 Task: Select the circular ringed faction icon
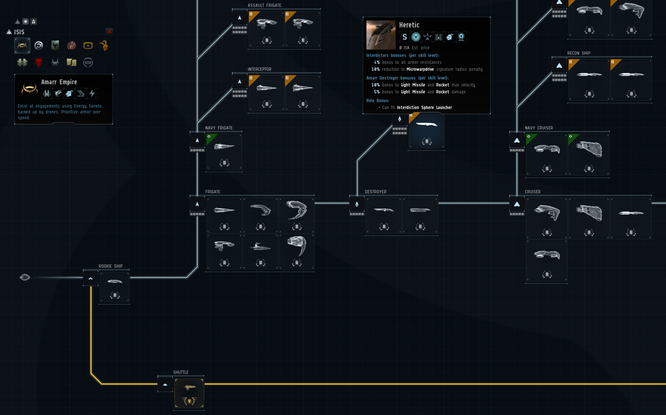[88, 62]
